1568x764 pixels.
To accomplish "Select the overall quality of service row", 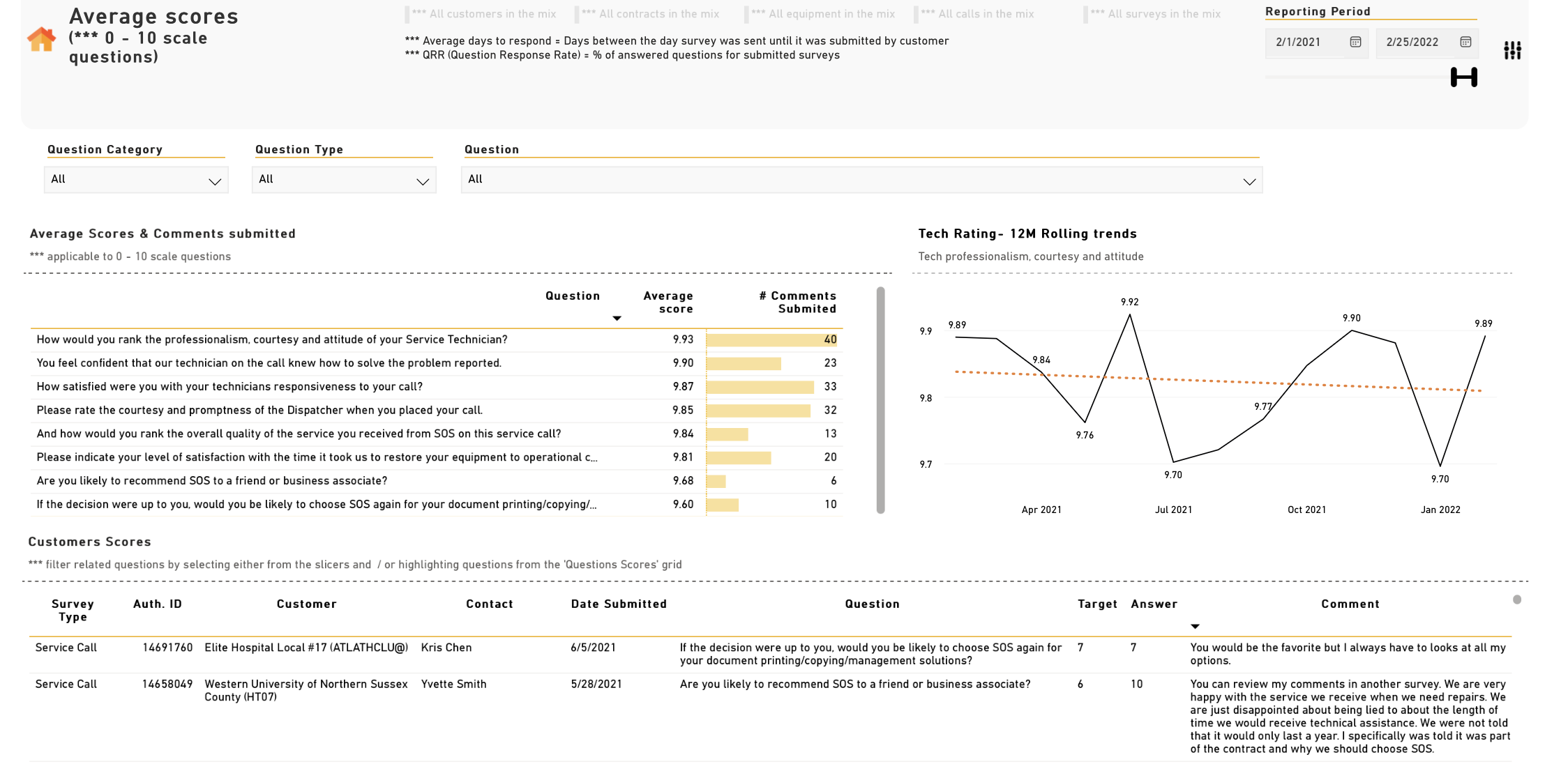I will coord(436,434).
